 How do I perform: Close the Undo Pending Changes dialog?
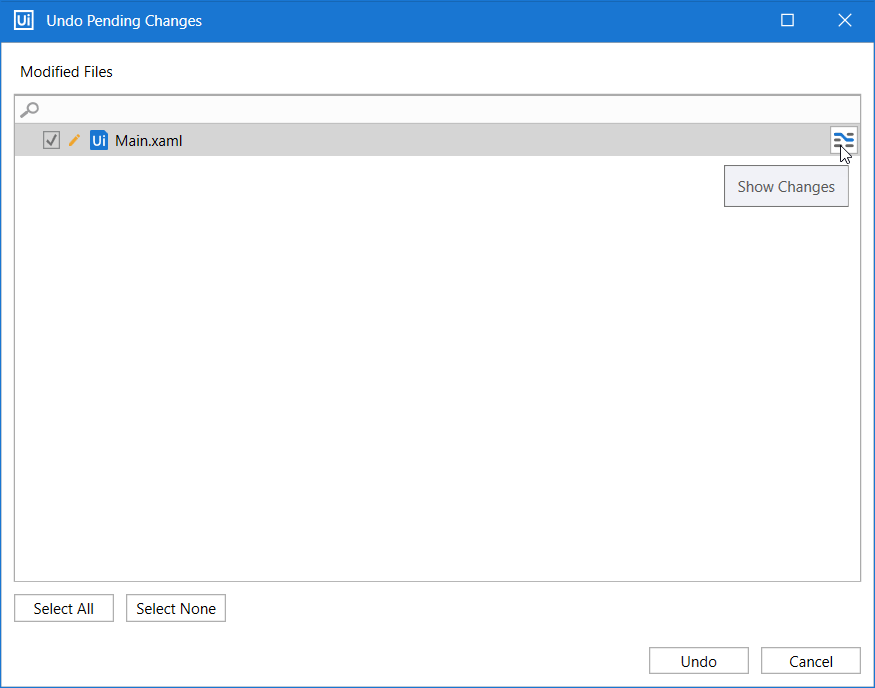coord(845,20)
